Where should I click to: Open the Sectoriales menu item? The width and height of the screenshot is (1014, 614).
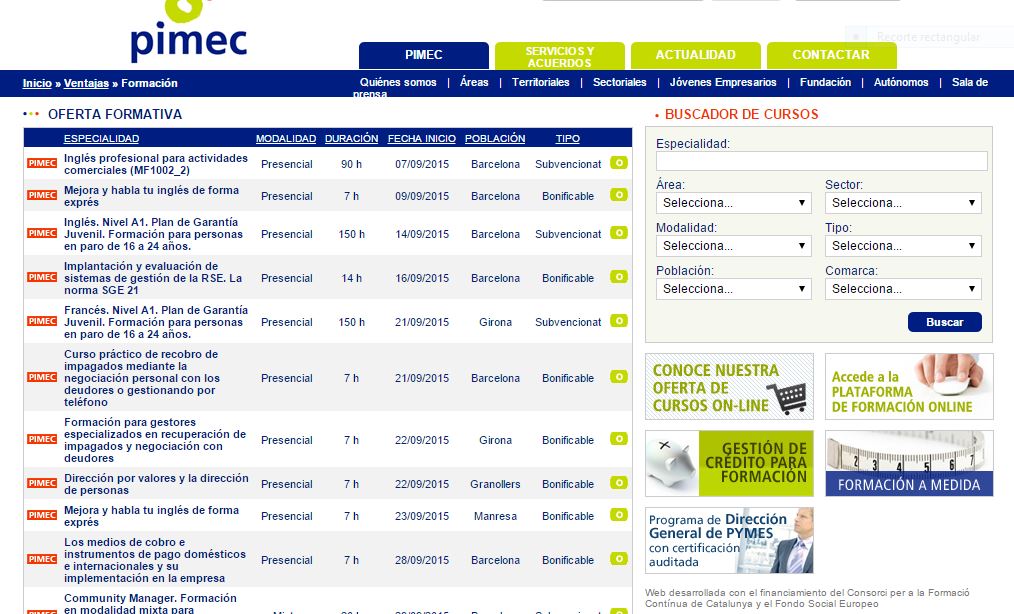tap(620, 82)
